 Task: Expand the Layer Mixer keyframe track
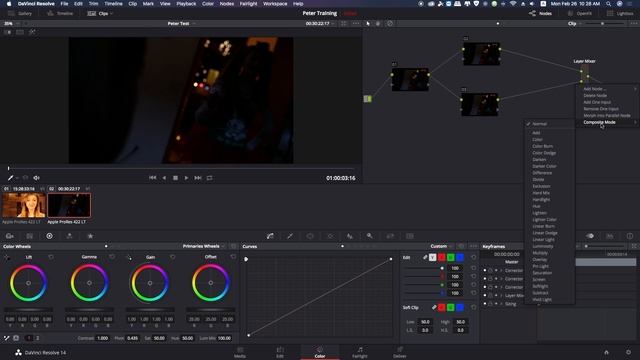(502, 296)
